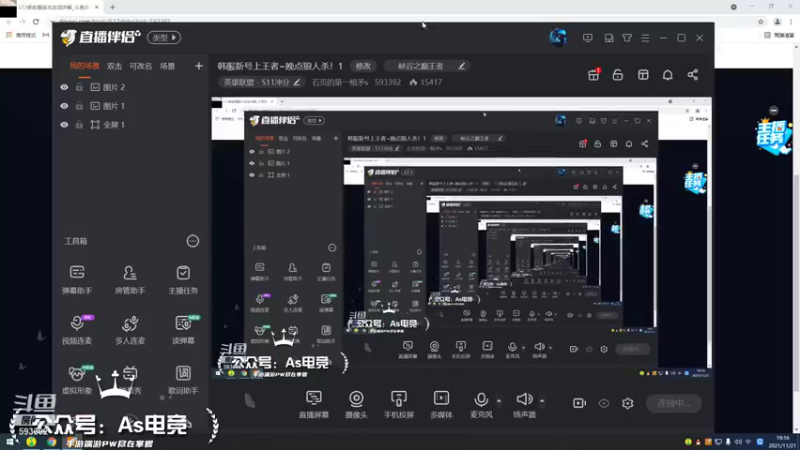Add a 手机投屏 phone-cast source
Image resolution: width=800 pixels, height=450 pixels.
(x=398, y=405)
